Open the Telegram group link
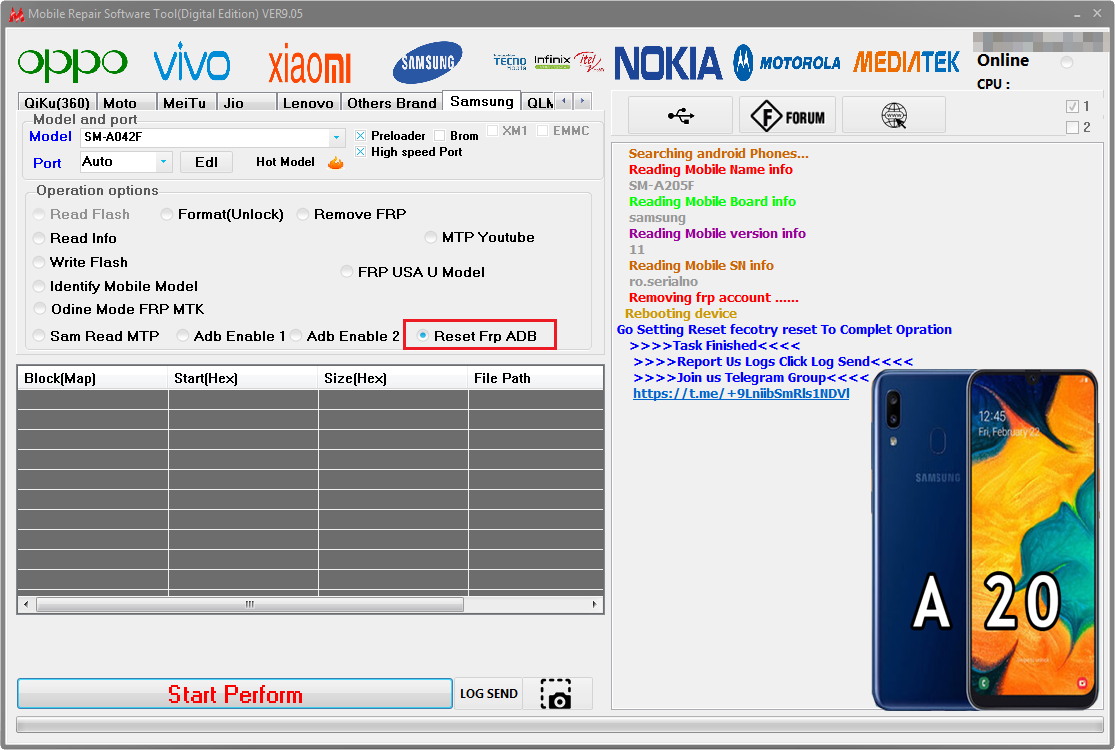The height and width of the screenshot is (750, 1115). tap(740, 394)
